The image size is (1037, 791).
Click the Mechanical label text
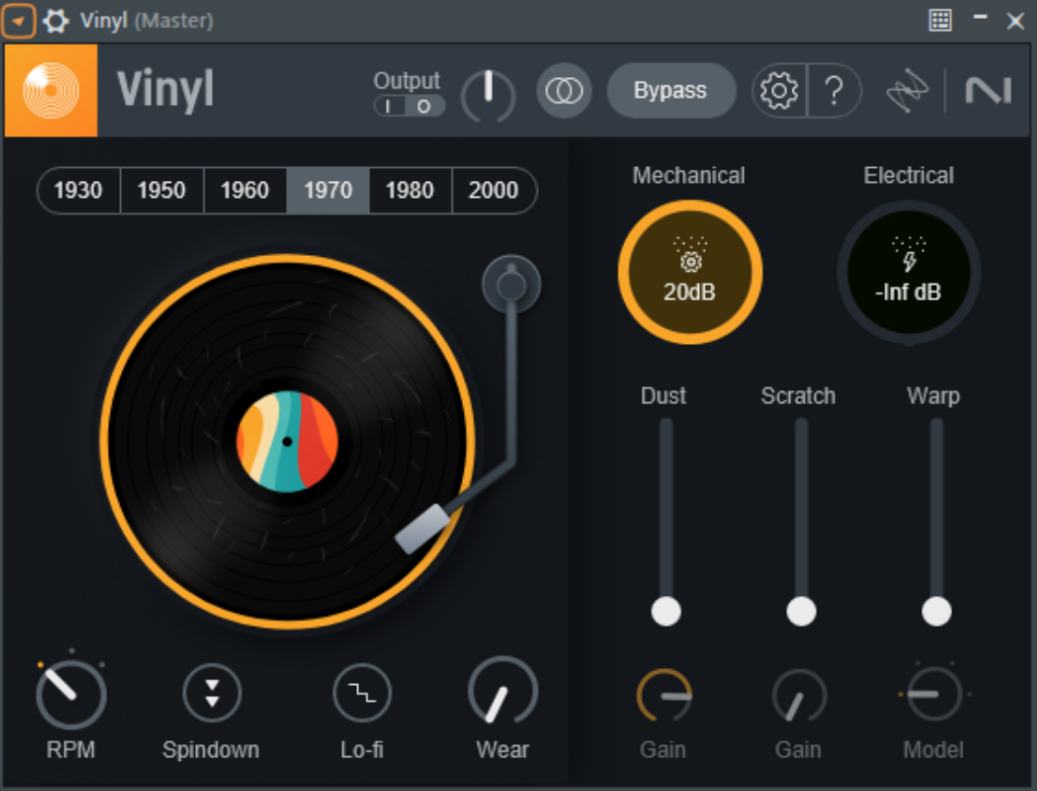coord(688,175)
